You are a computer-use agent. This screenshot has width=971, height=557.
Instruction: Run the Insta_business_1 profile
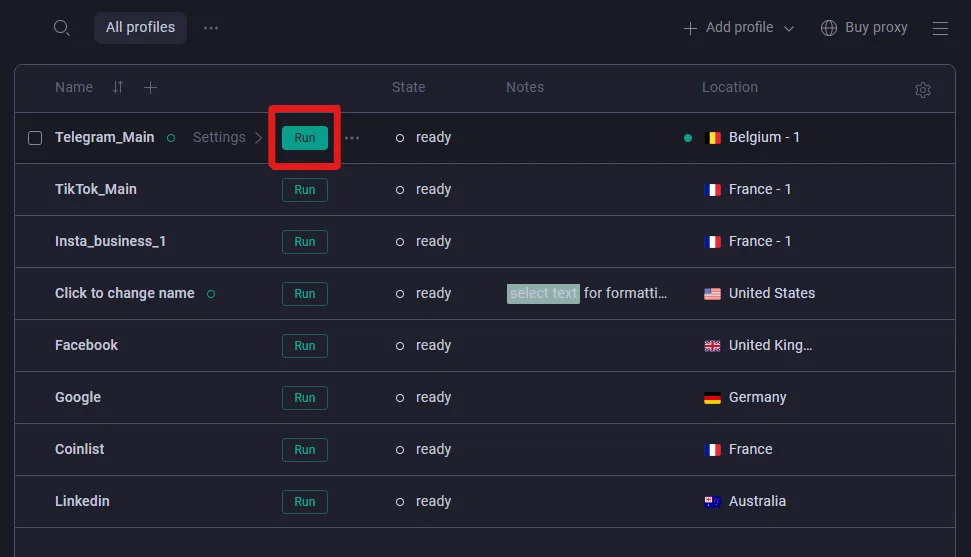click(305, 242)
